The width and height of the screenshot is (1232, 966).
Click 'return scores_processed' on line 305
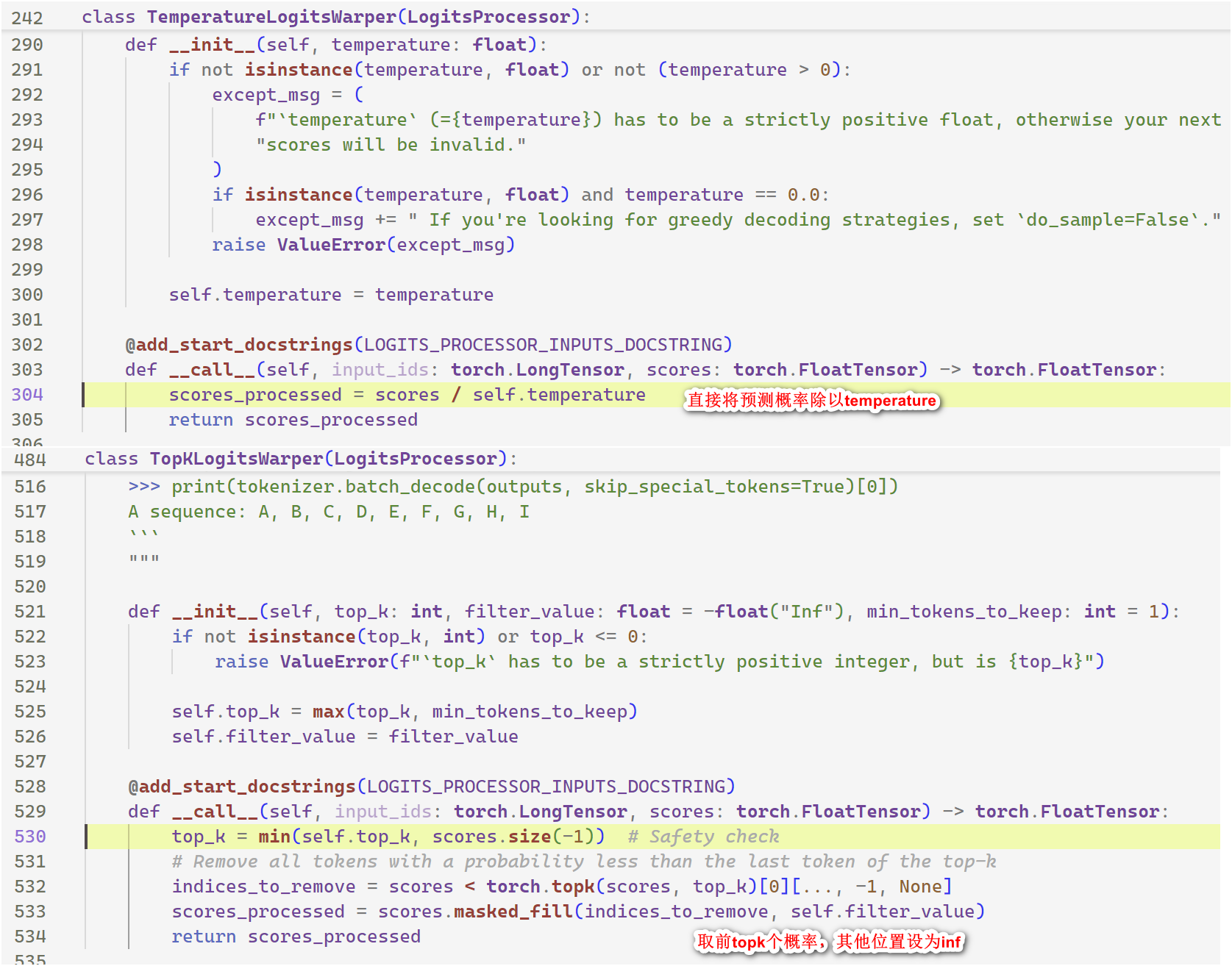tap(293, 420)
